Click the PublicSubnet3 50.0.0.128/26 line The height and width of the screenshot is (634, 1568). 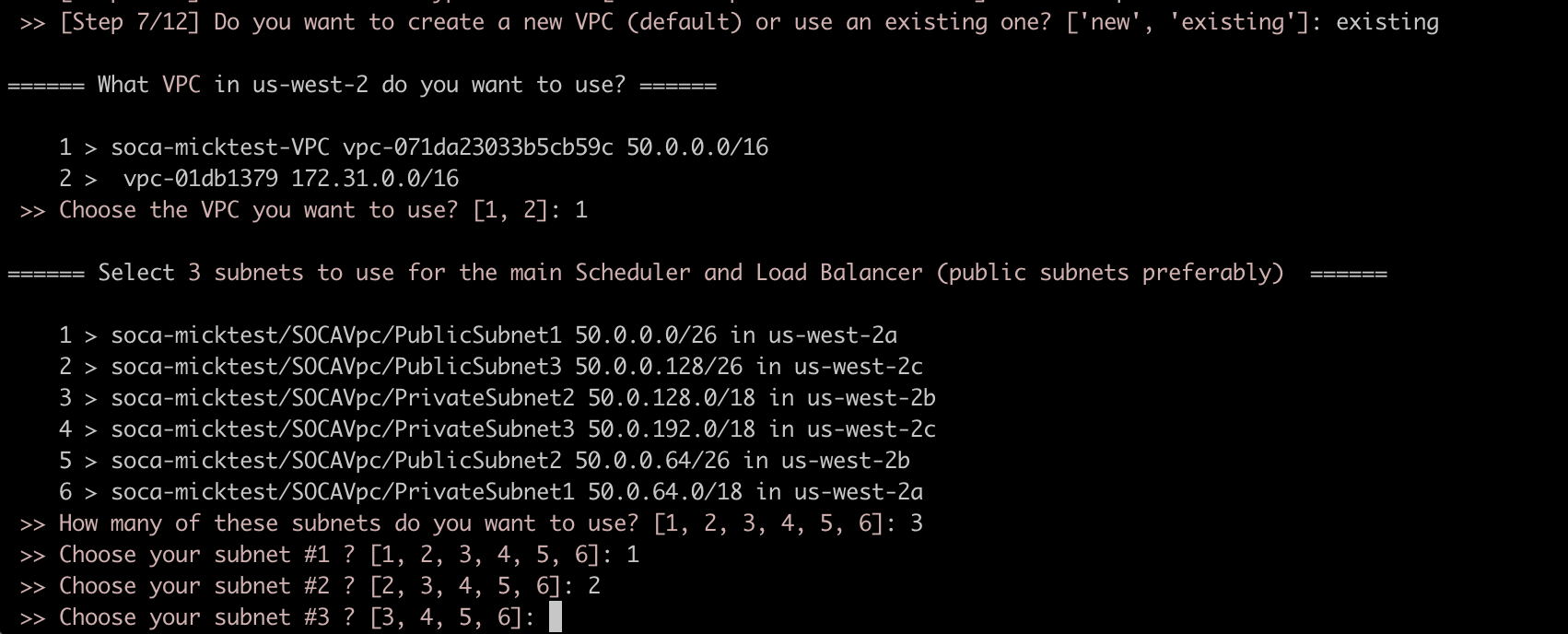click(x=516, y=367)
